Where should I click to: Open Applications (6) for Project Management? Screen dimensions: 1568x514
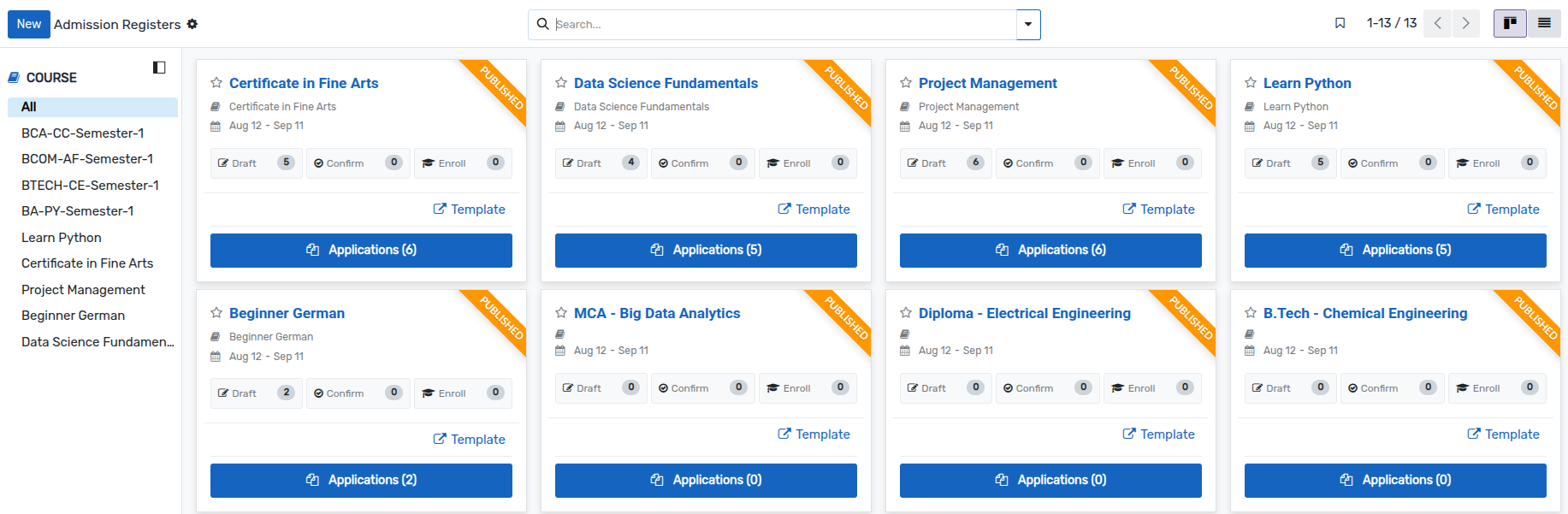click(x=1050, y=250)
